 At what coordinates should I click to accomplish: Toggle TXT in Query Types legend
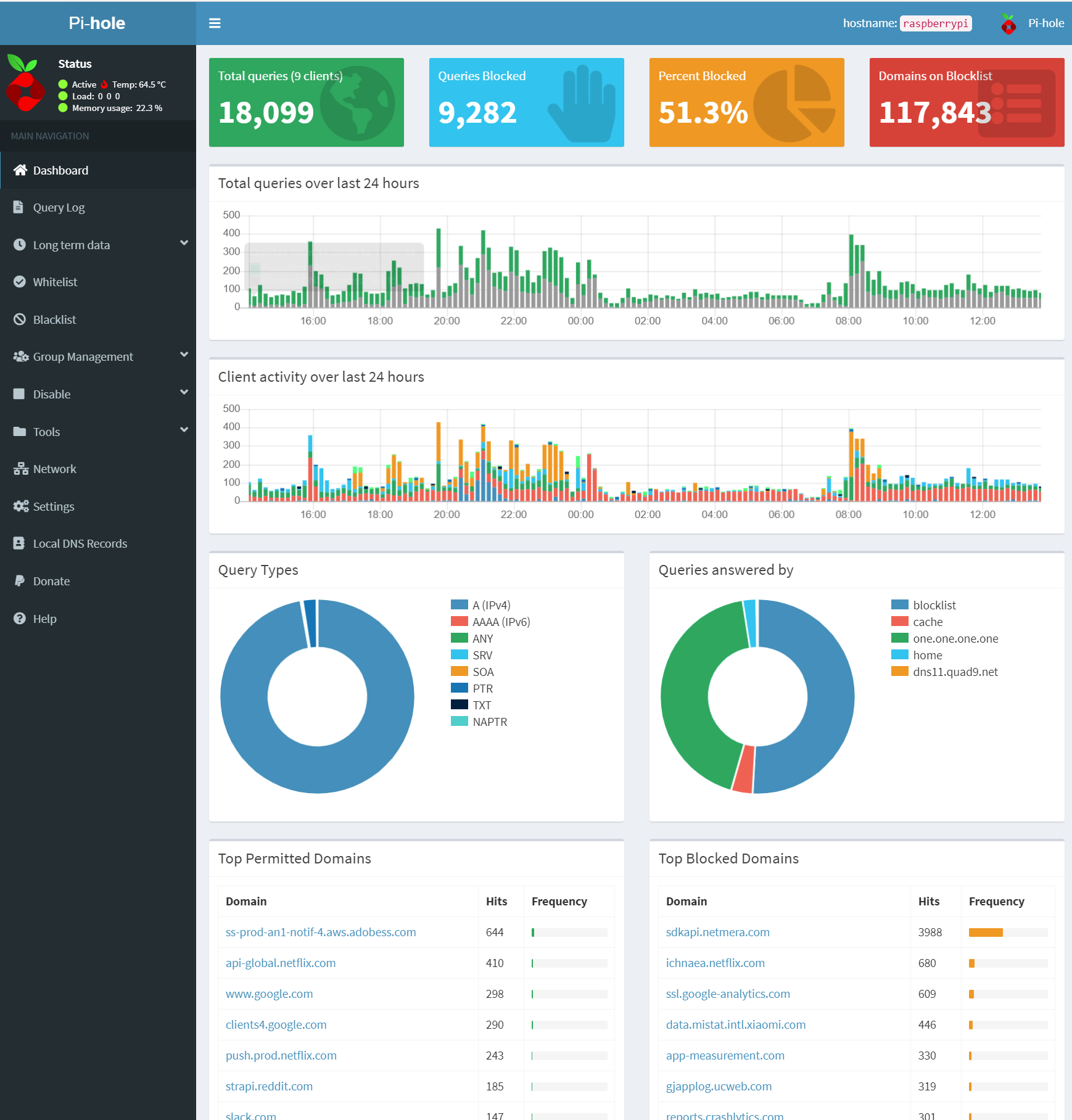[471, 705]
